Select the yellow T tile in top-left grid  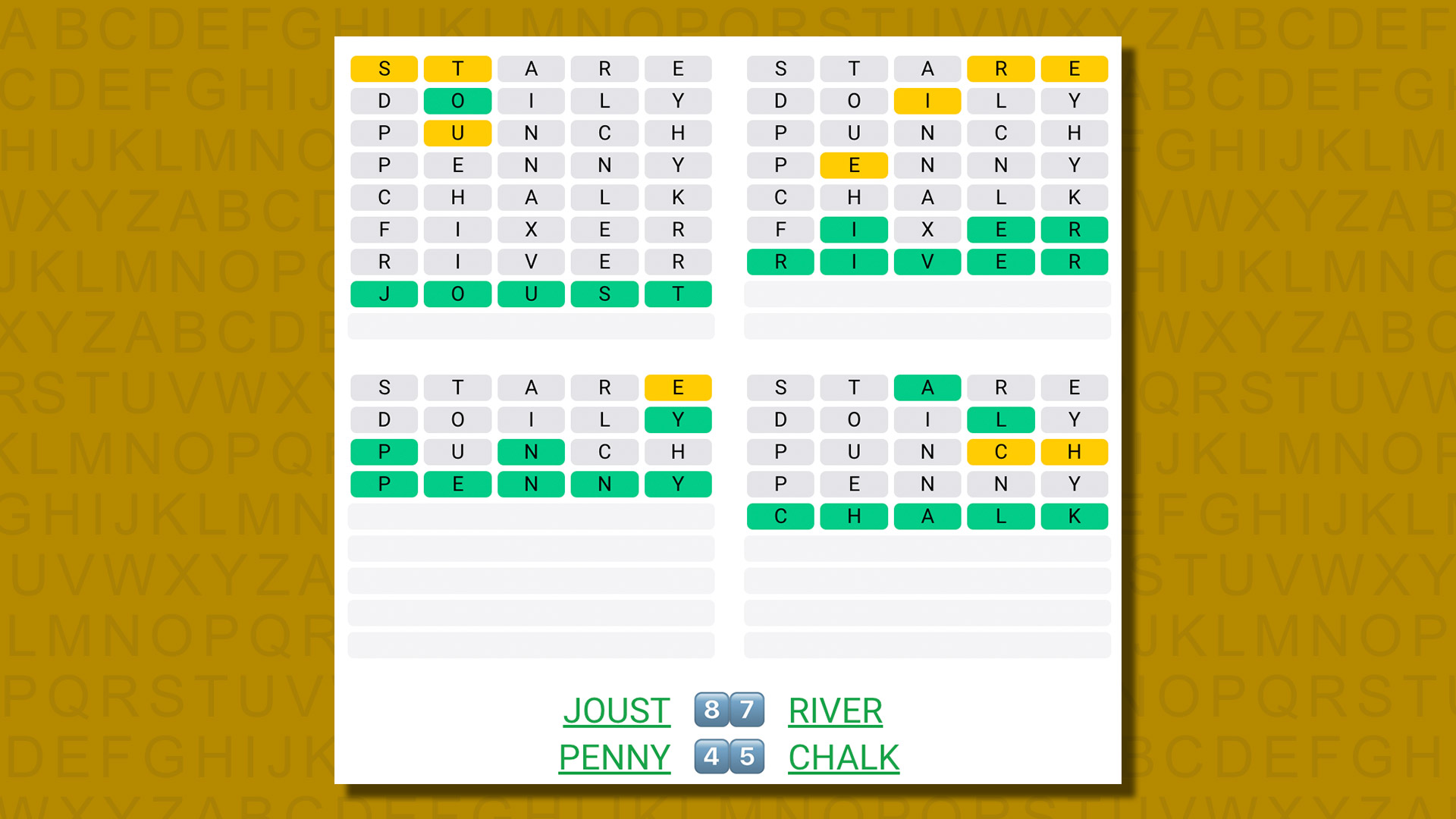[x=457, y=69]
